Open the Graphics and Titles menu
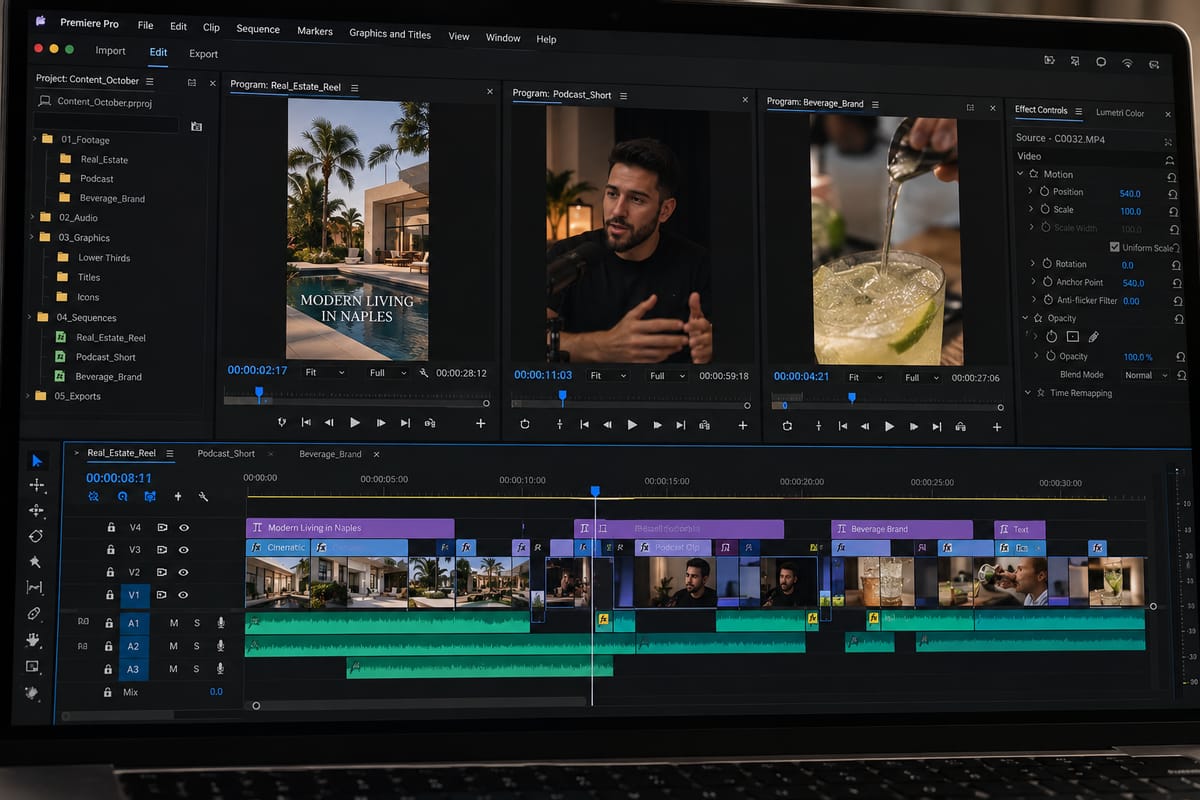Image resolution: width=1200 pixels, height=800 pixels. tap(390, 34)
